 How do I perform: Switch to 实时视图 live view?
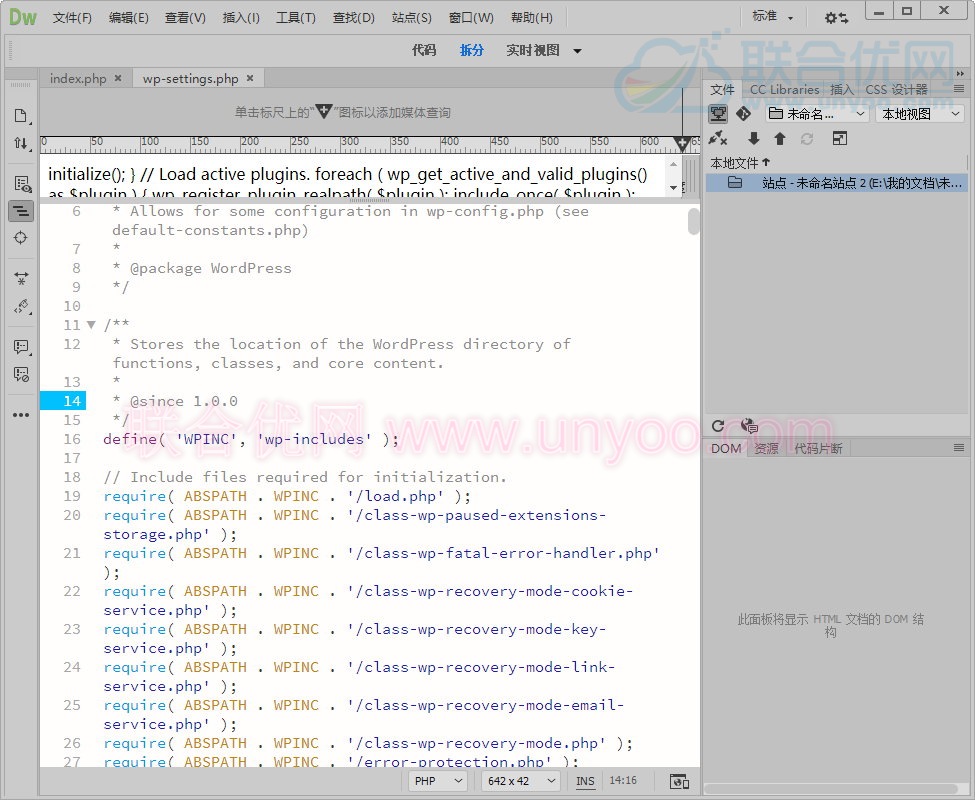[x=532, y=50]
